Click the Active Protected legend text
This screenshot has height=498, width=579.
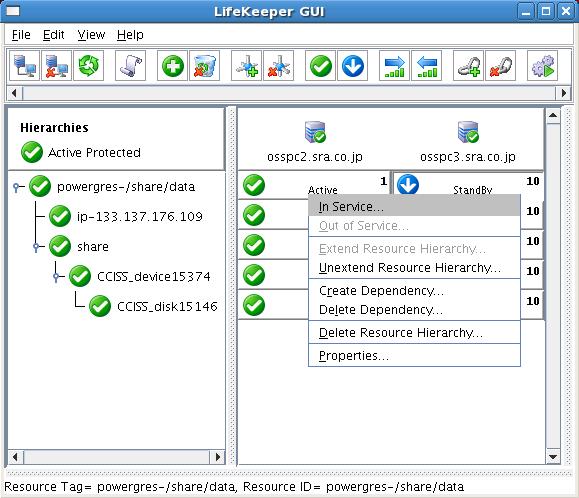[x=94, y=152]
